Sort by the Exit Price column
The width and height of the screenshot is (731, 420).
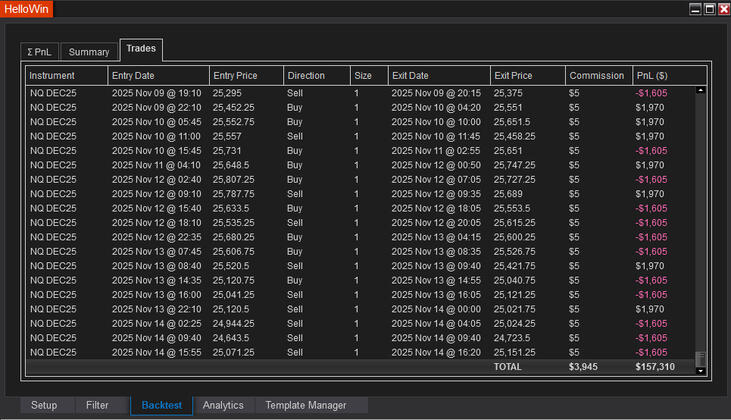coord(526,76)
